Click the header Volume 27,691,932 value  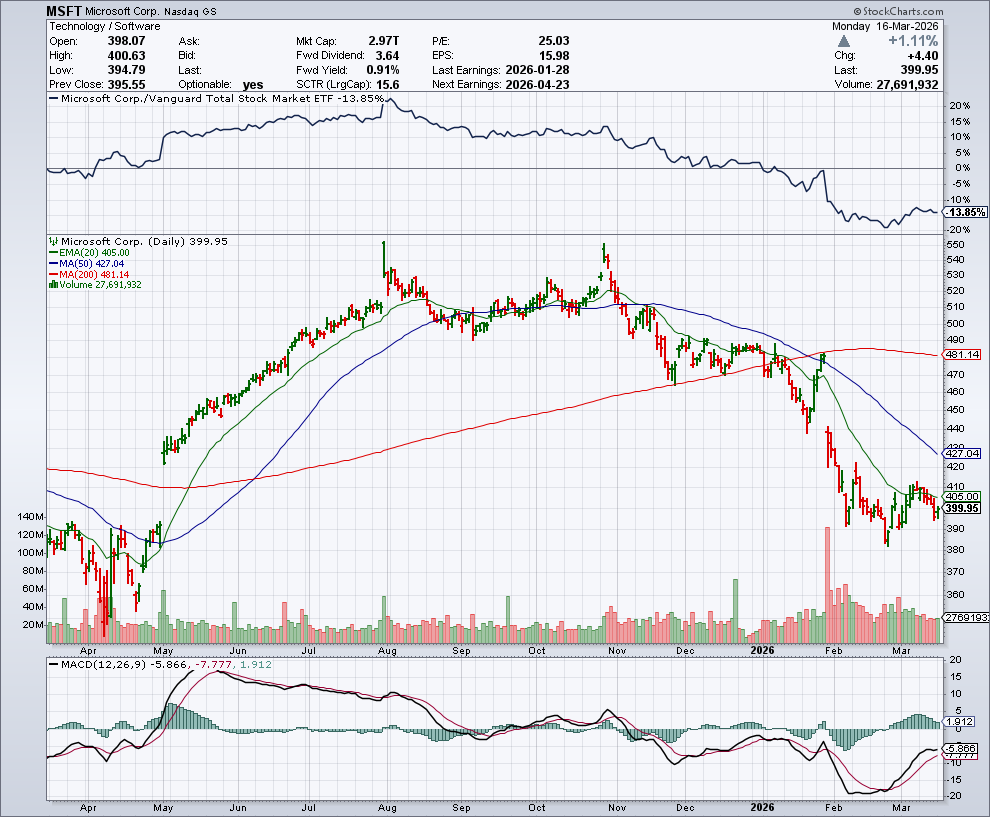point(907,85)
